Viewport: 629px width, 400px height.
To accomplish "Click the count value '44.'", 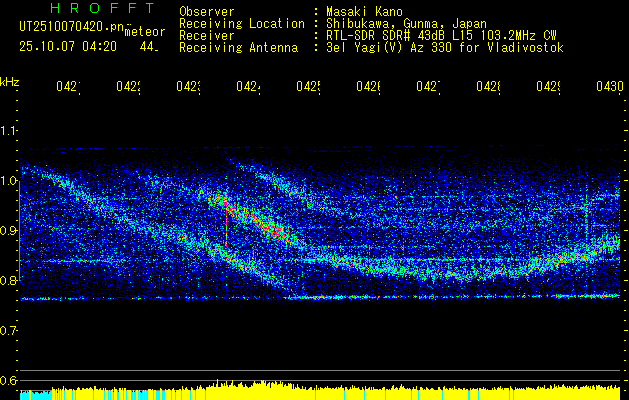I will pyautogui.click(x=149, y=47).
